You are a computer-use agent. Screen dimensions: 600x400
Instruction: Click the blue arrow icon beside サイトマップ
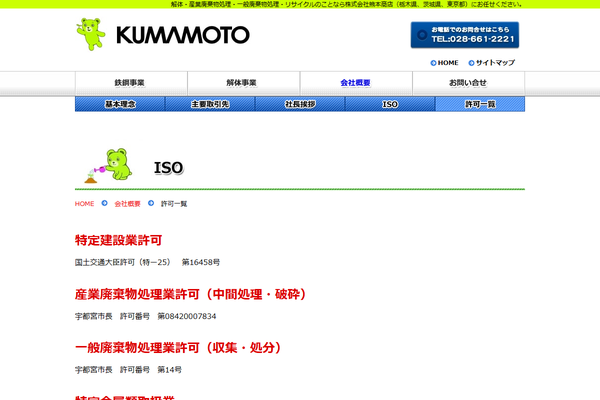point(471,63)
